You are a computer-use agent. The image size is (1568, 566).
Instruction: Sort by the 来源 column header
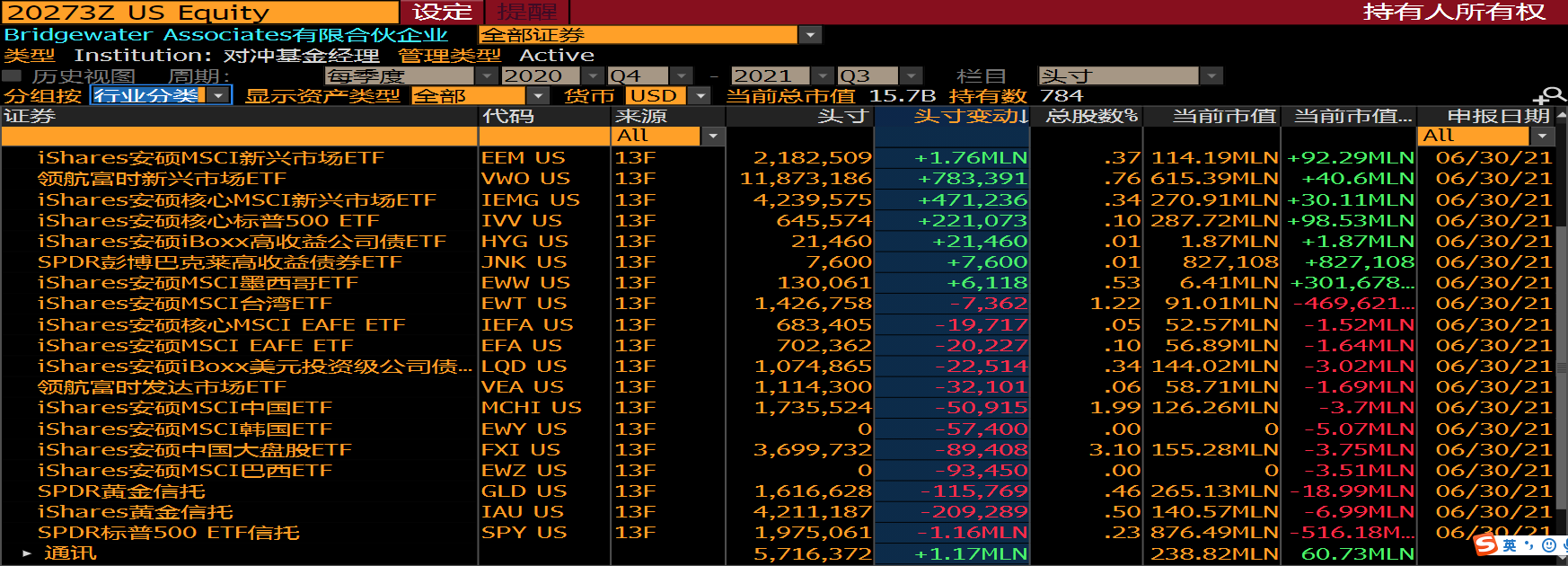click(667, 116)
